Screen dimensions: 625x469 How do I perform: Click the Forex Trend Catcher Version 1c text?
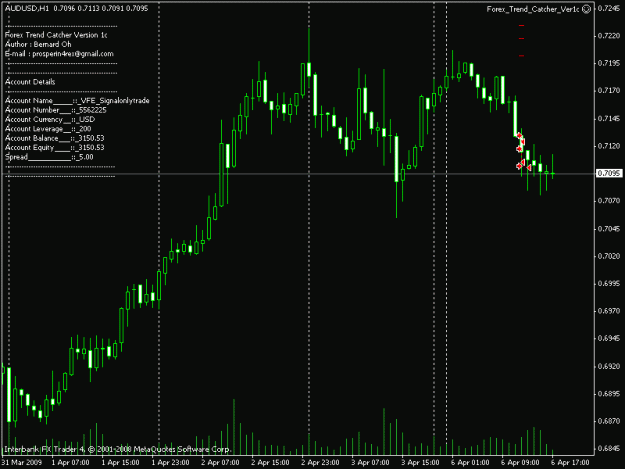click(56, 35)
